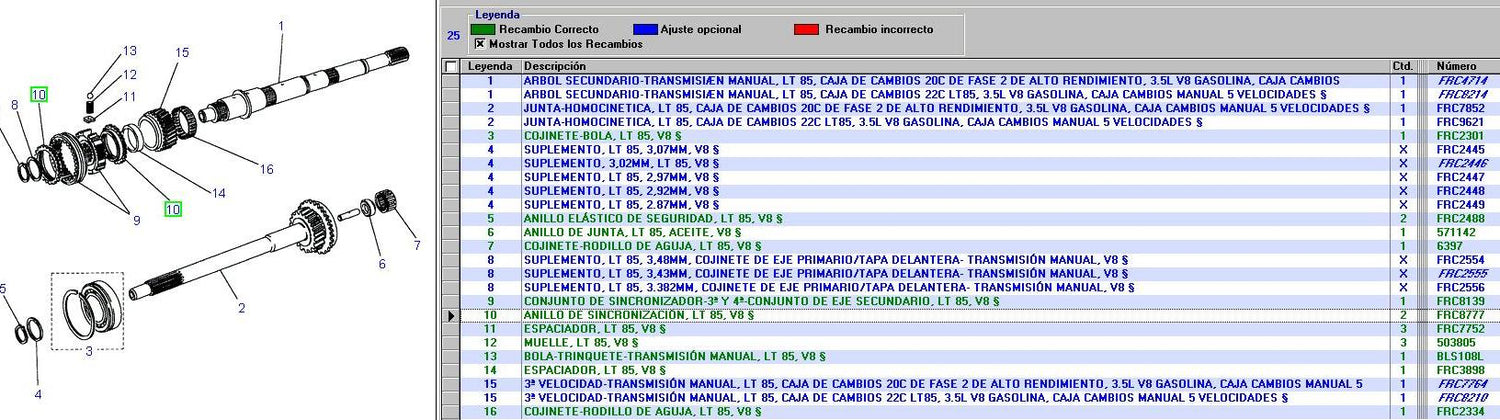Tick the checkbox in the table header corner
Image resolution: width=1500 pixels, height=420 pixels.
[451, 66]
